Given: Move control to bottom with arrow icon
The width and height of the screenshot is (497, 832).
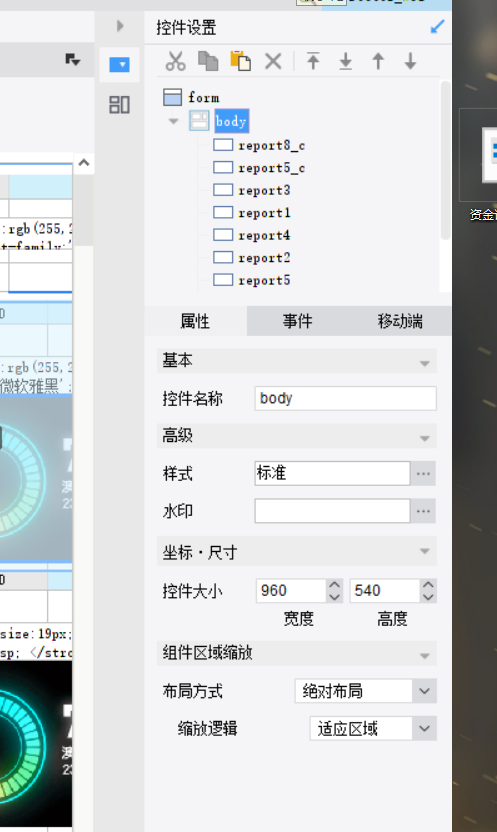Looking at the screenshot, I should click(x=346, y=61).
